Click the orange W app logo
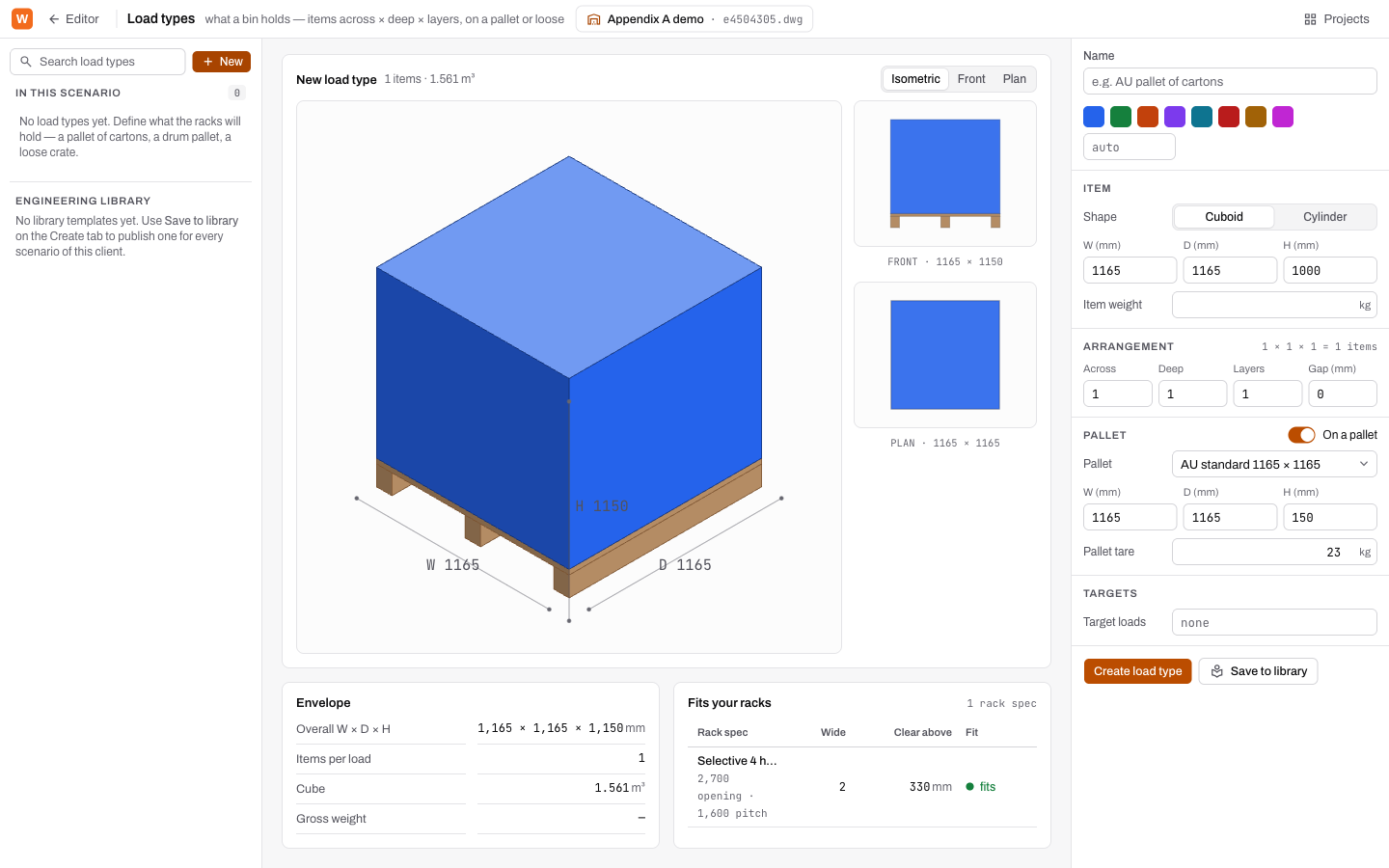Screen dimensions: 1389x868 coord(21,18)
